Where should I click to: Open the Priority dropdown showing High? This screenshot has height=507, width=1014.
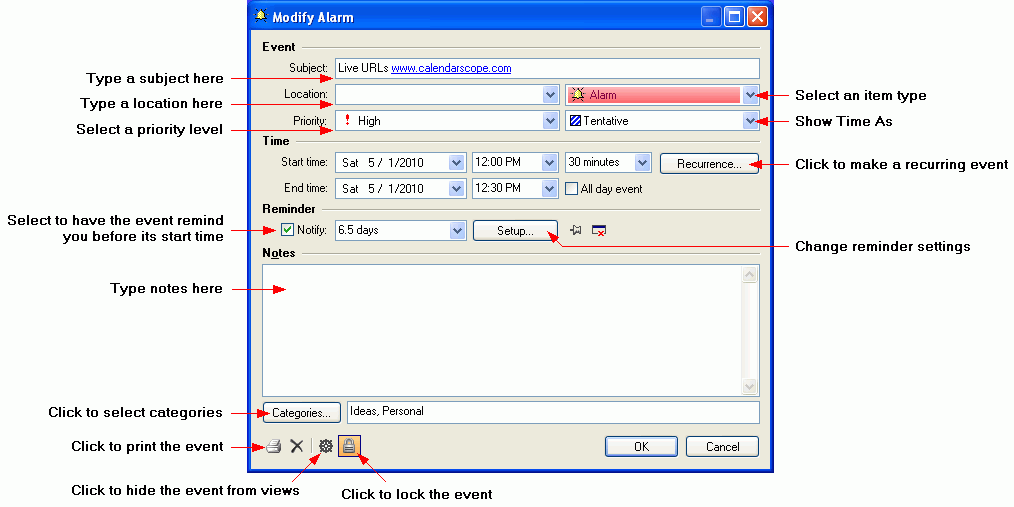[550, 121]
